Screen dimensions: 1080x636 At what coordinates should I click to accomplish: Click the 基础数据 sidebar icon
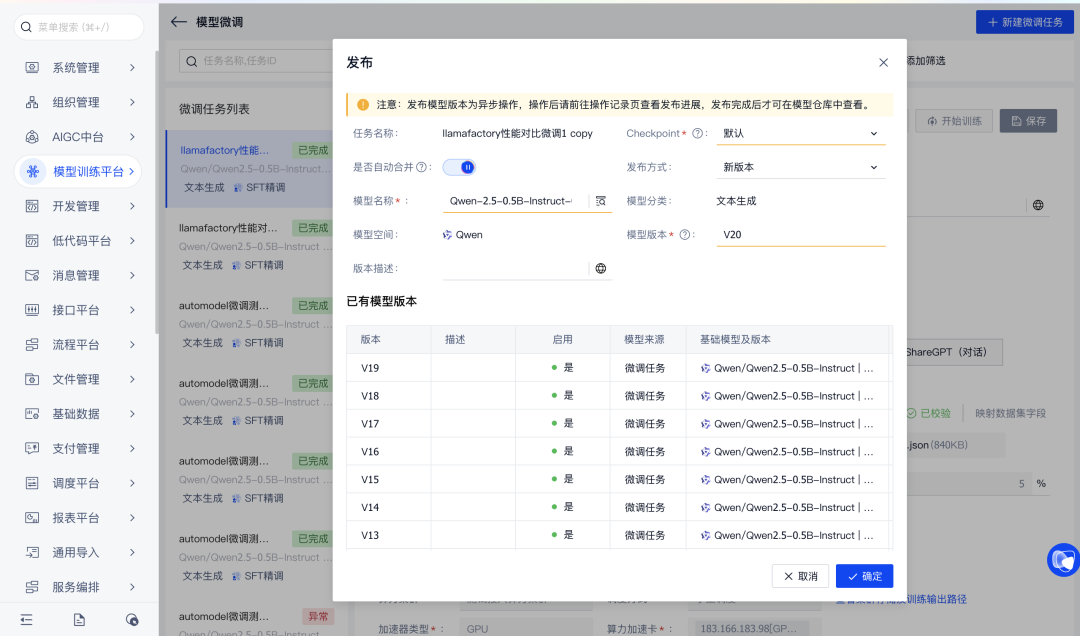[x=32, y=413]
